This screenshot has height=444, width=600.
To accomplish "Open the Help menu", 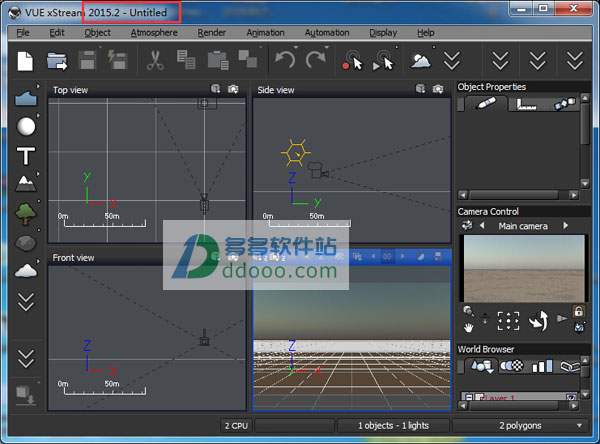I will 426,33.
